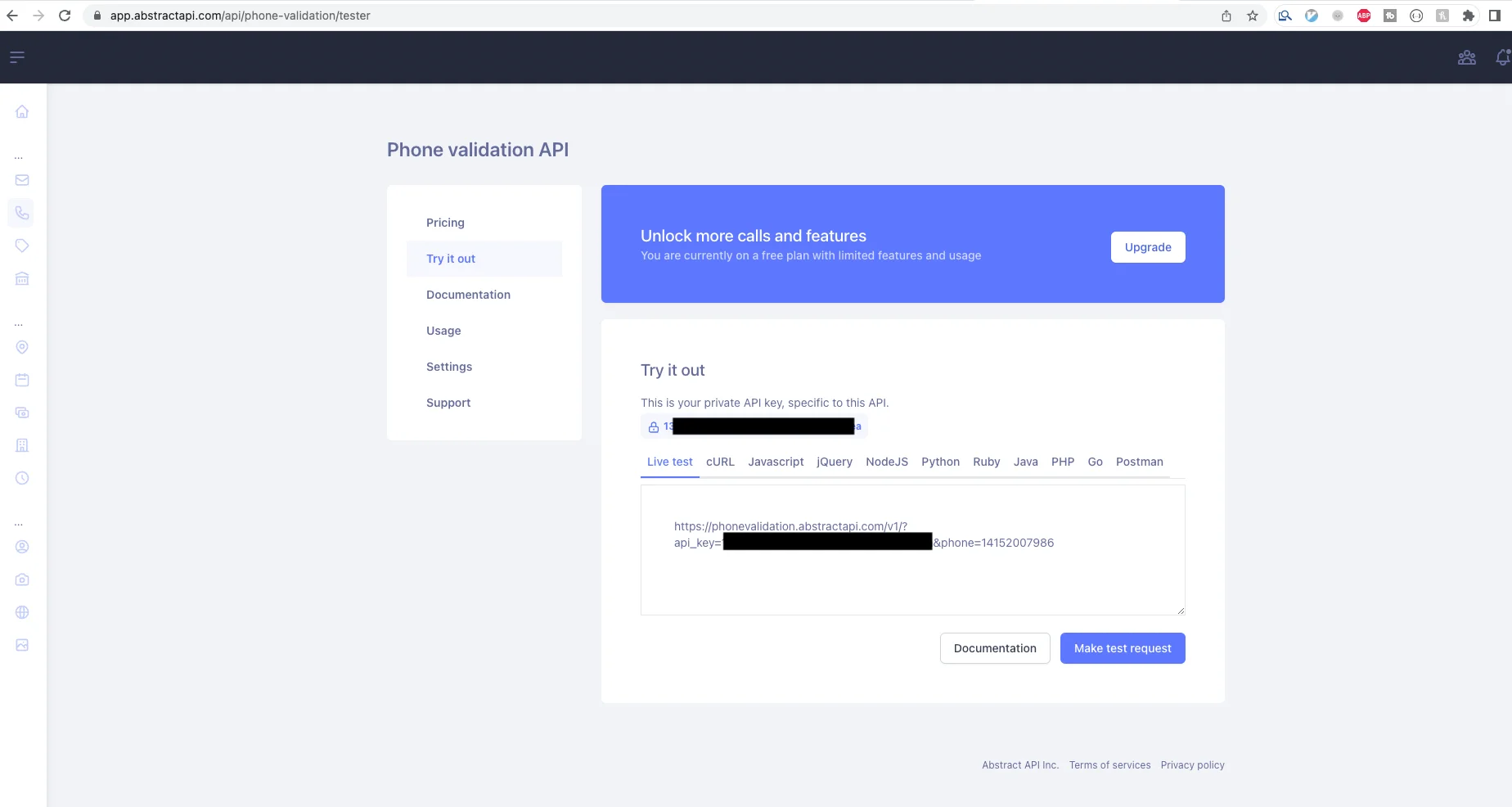Click the Upgrade button
Image resolution: width=1512 pixels, height=807 pixels.
pyautogui.click(x=1147, y=246)
